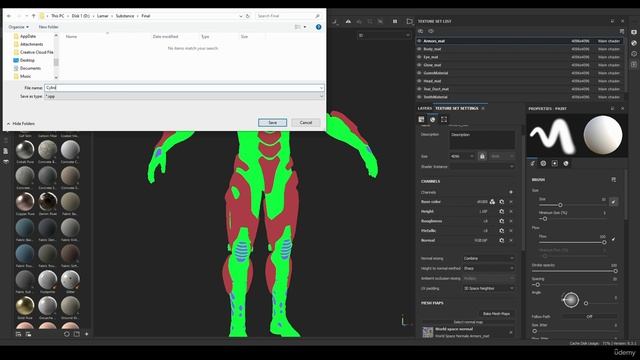Open the view options dropdown arrow

pyautogui.click(x=305, y=27)
